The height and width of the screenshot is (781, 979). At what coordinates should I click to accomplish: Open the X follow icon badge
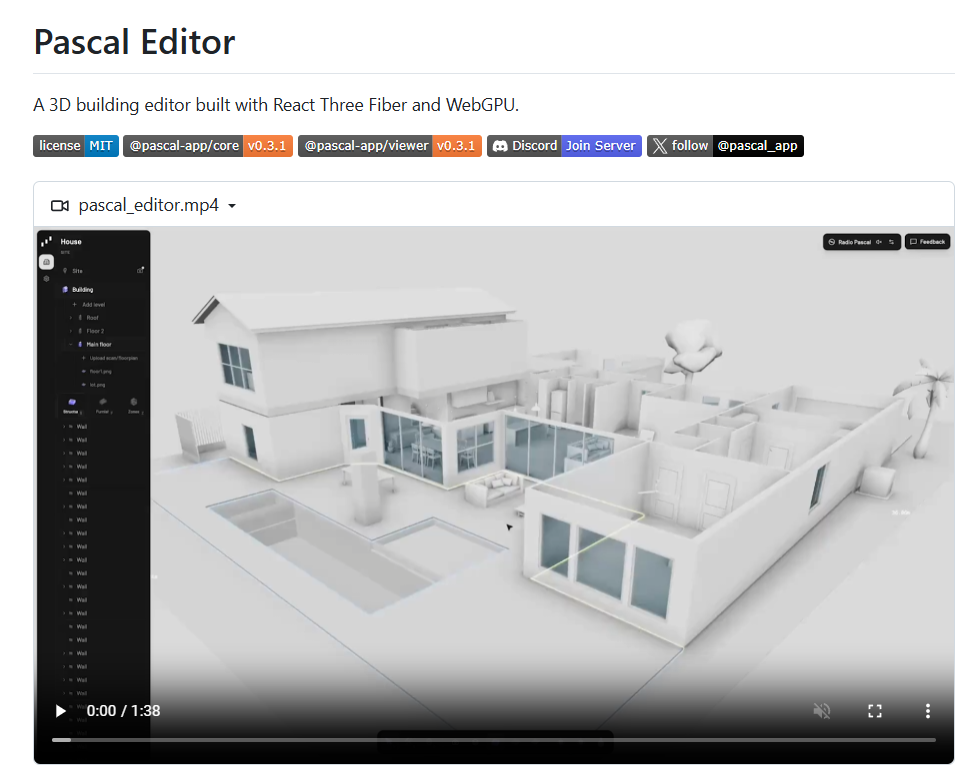click(x=661, y=146)
